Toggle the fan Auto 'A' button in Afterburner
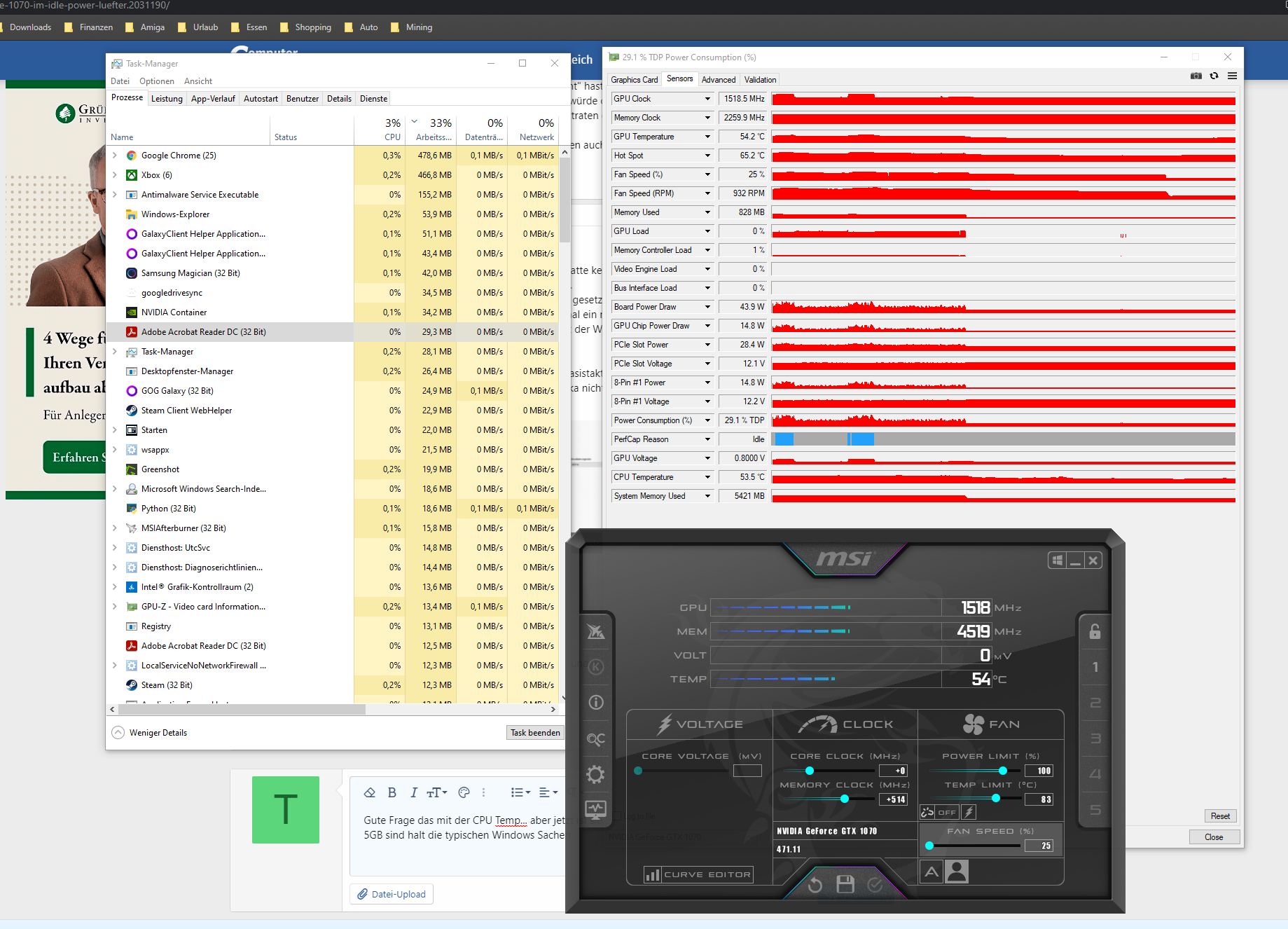1288x929 pixels. (x=932, y=872)
